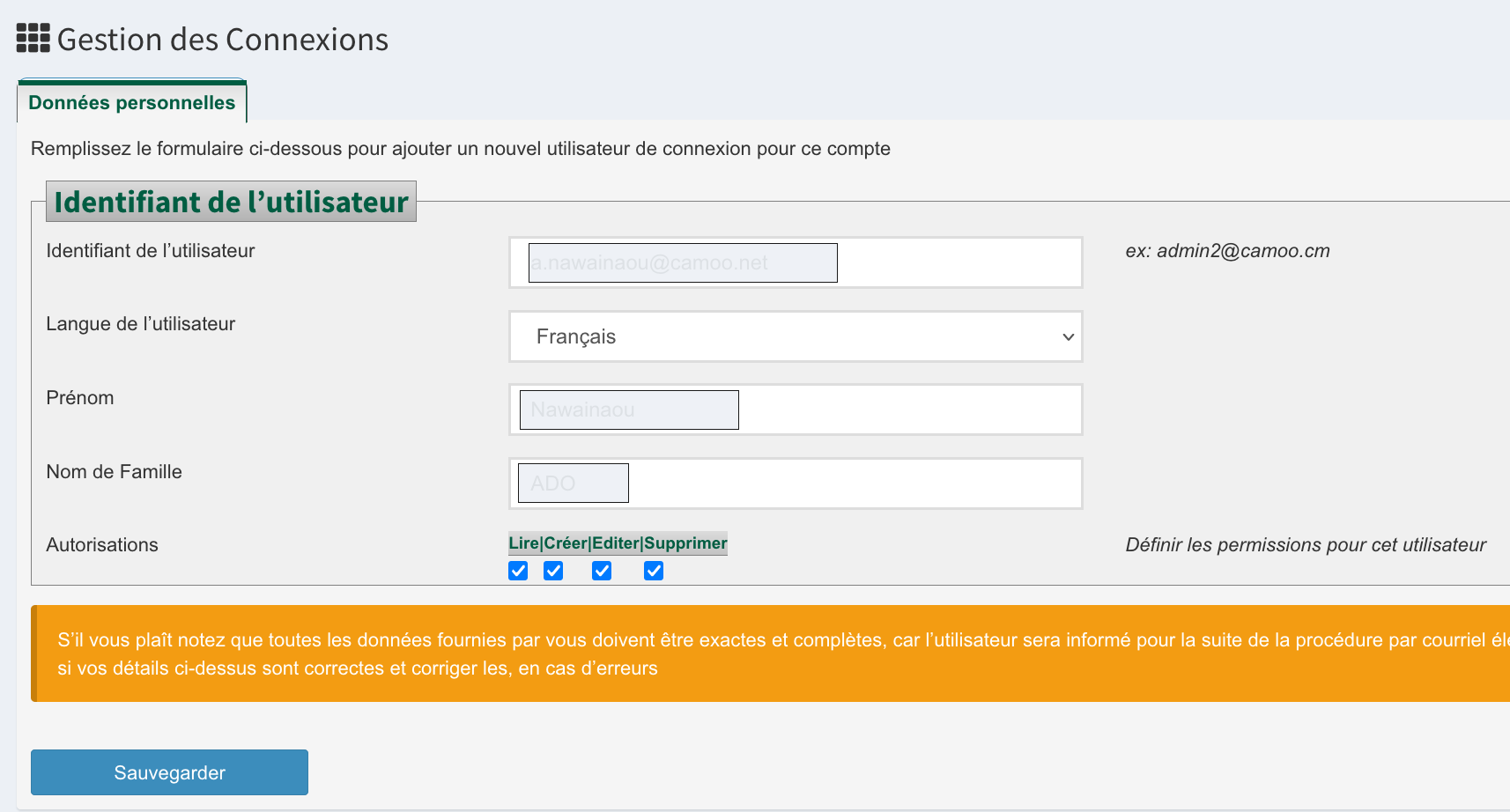
Task: Click the Sauvegarder button
Action: click(x=169, y=772)
